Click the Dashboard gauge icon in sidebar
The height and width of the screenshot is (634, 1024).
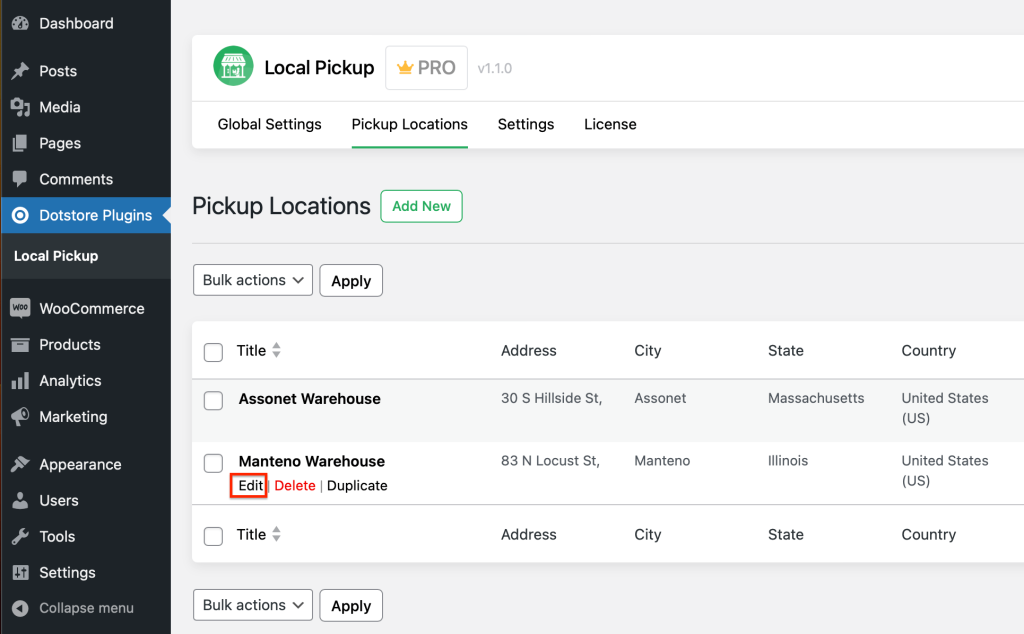[x=20, y=23]
